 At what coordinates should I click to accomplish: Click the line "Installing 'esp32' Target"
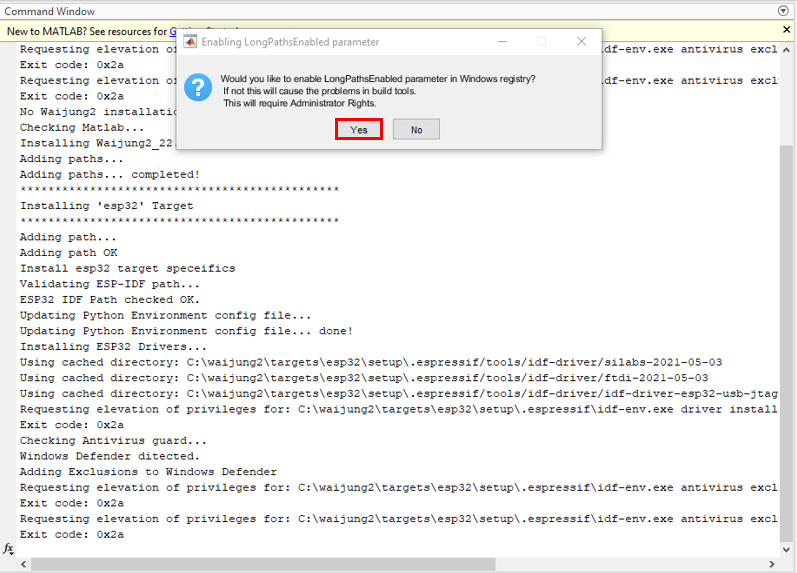(107, 206)
